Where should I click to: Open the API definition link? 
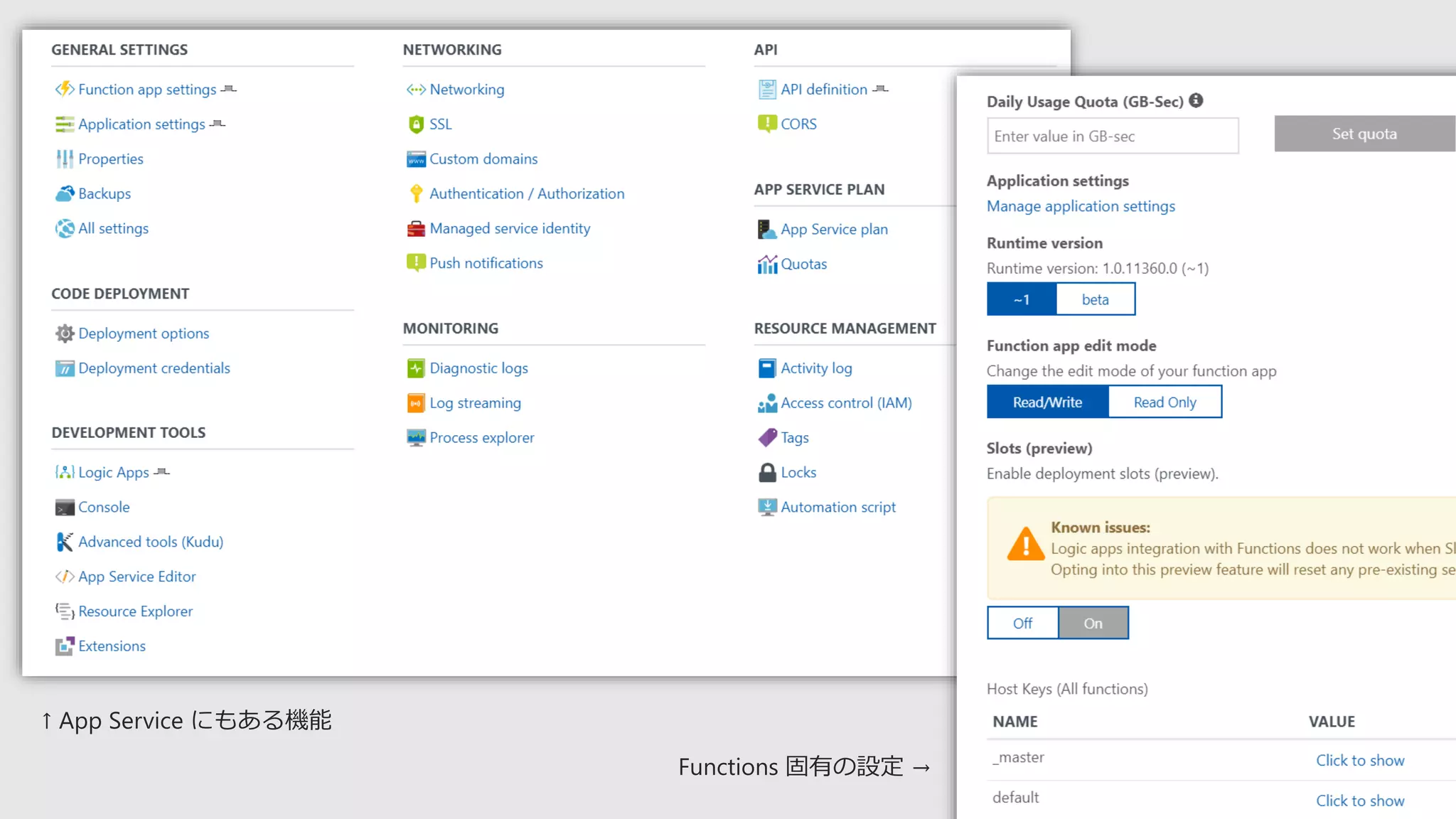pyautogui.click(x=824, y=89)
